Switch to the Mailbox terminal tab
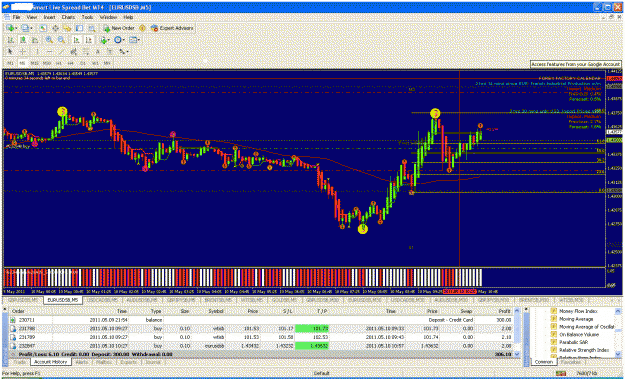The width and height of the screenshot is (625, 379). [x=104, y=362]
